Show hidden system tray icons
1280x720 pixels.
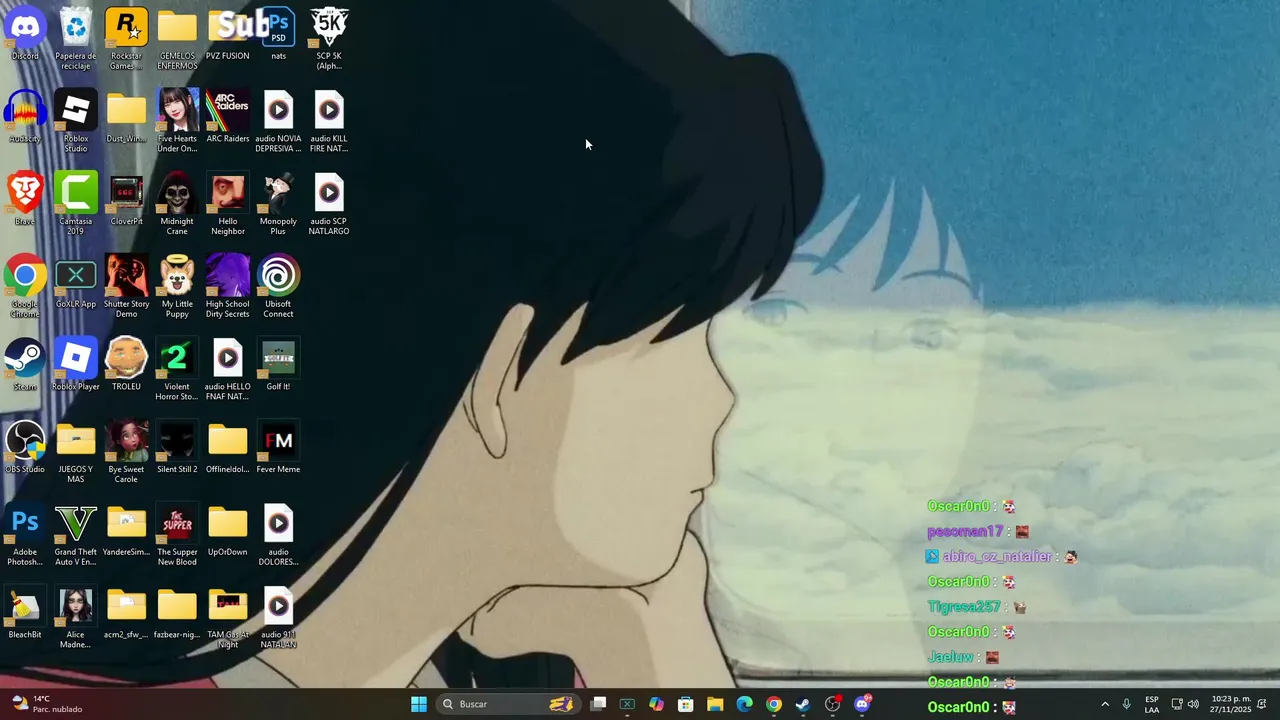pos(1105,704)
